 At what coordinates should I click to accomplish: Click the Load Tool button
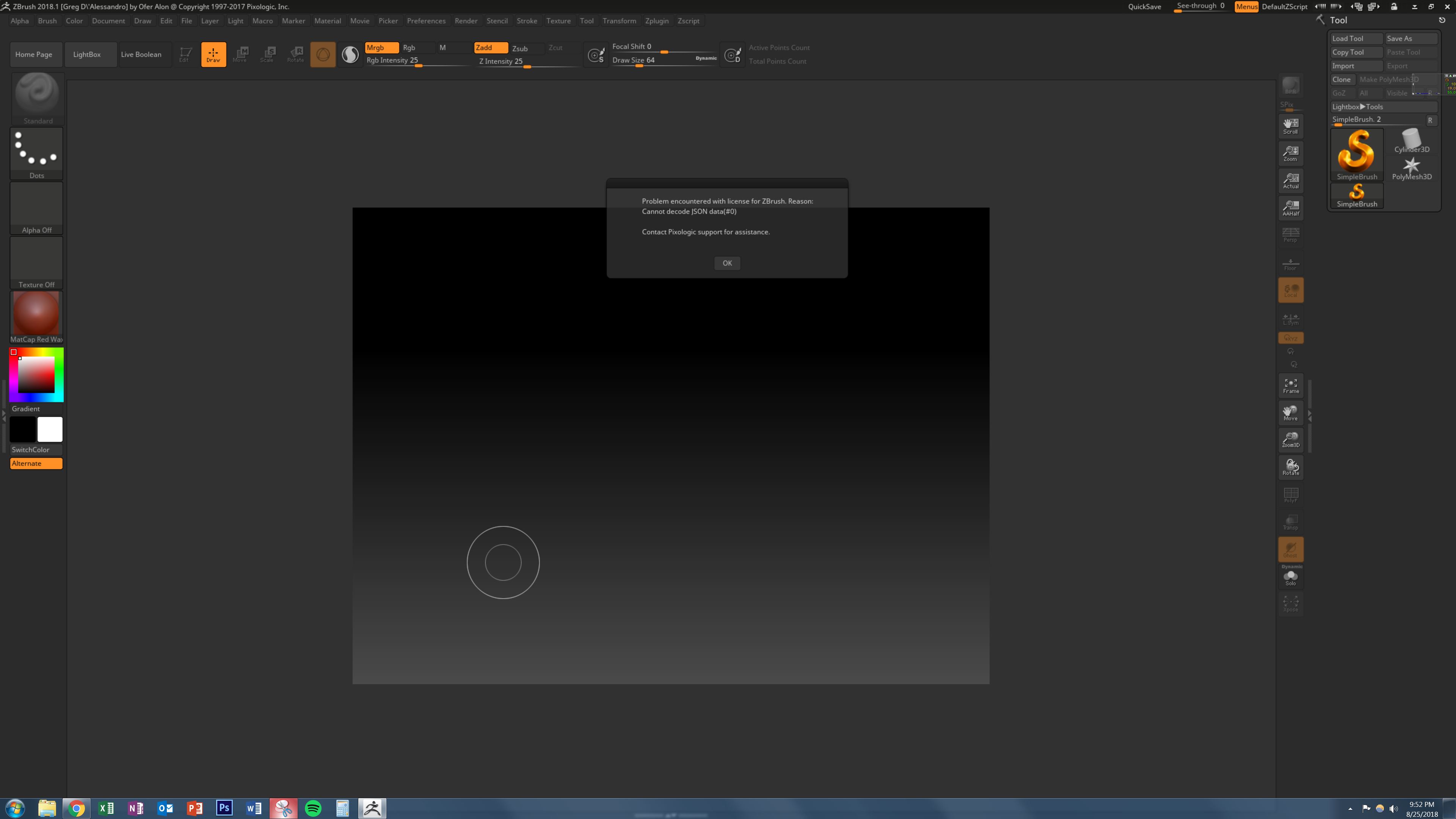pyautogui.click(x=1356, y=38)
